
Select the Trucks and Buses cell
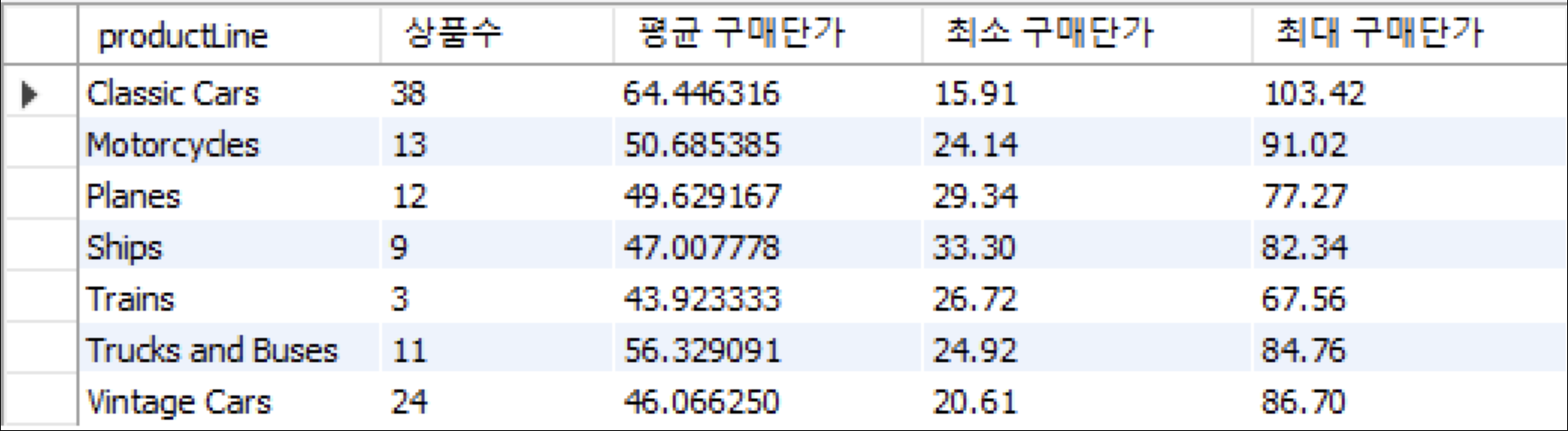click(229, 349)
